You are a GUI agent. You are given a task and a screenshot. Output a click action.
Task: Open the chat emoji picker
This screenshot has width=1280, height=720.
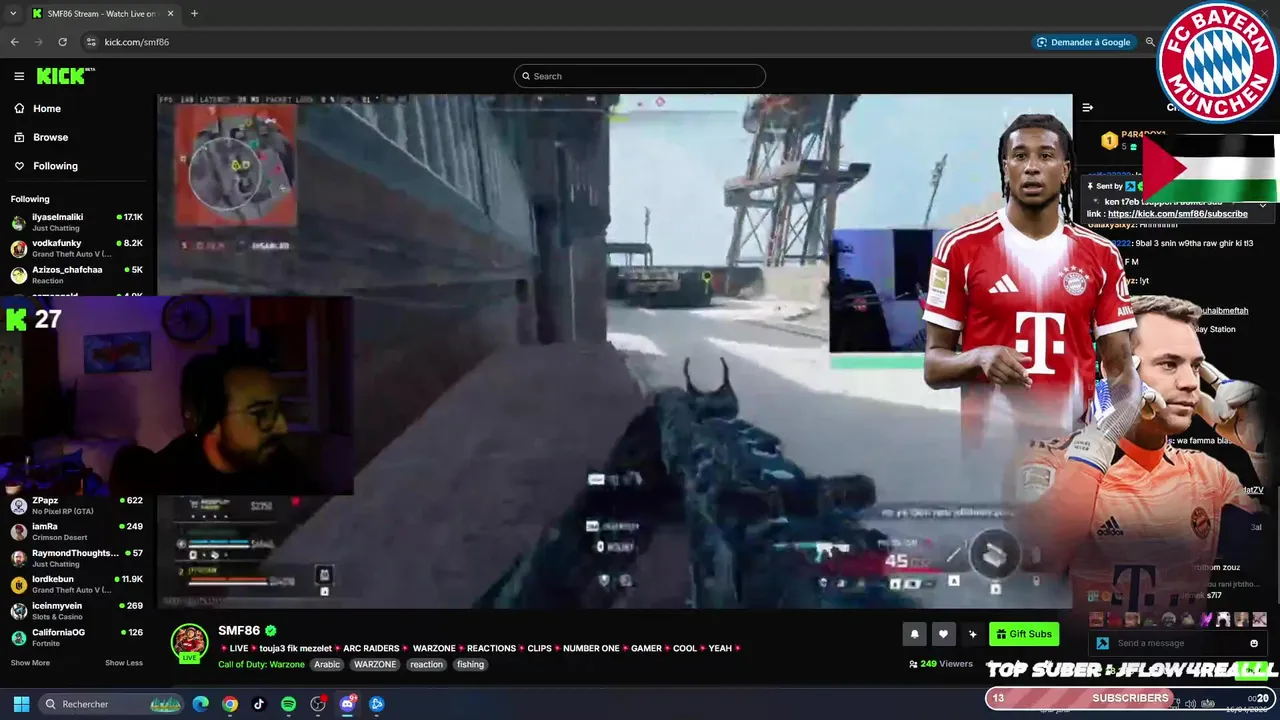click(1254, 643)
